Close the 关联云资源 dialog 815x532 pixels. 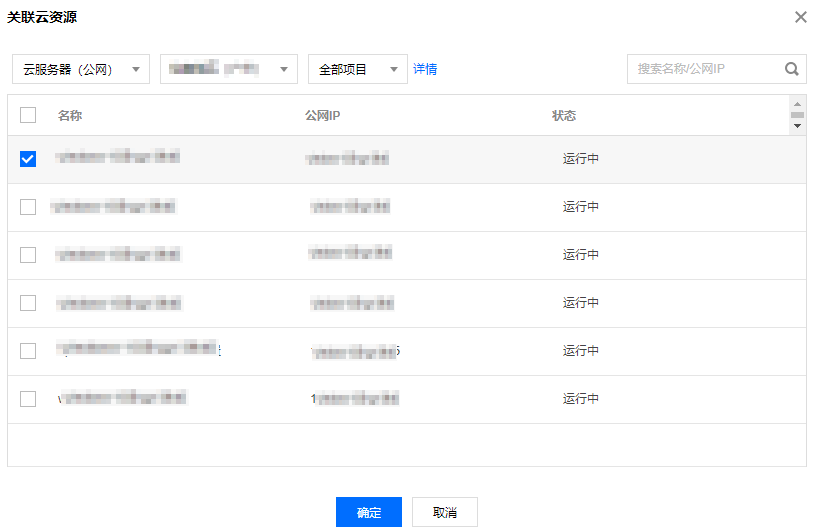pyautogui.click(x=800, y=17)
